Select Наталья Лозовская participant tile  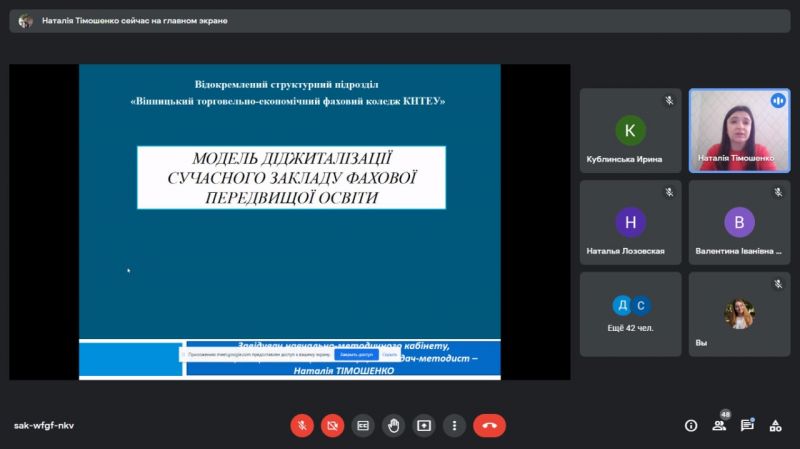[x=630, y=222]
